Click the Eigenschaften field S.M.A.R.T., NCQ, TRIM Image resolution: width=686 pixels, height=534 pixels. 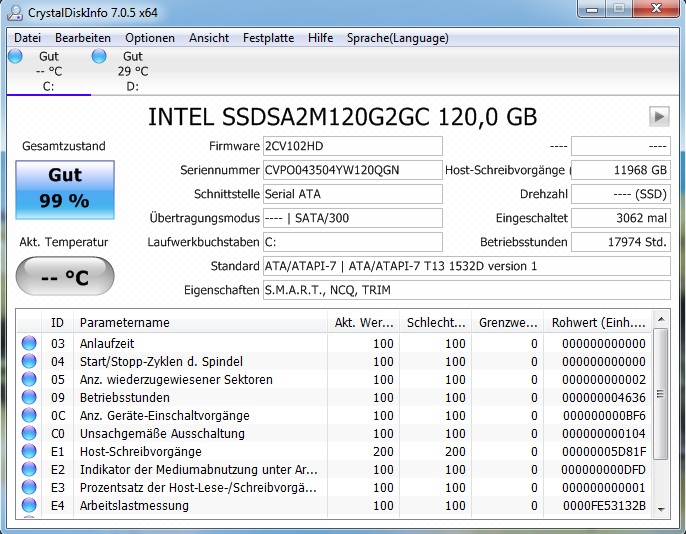pos(467,290)
